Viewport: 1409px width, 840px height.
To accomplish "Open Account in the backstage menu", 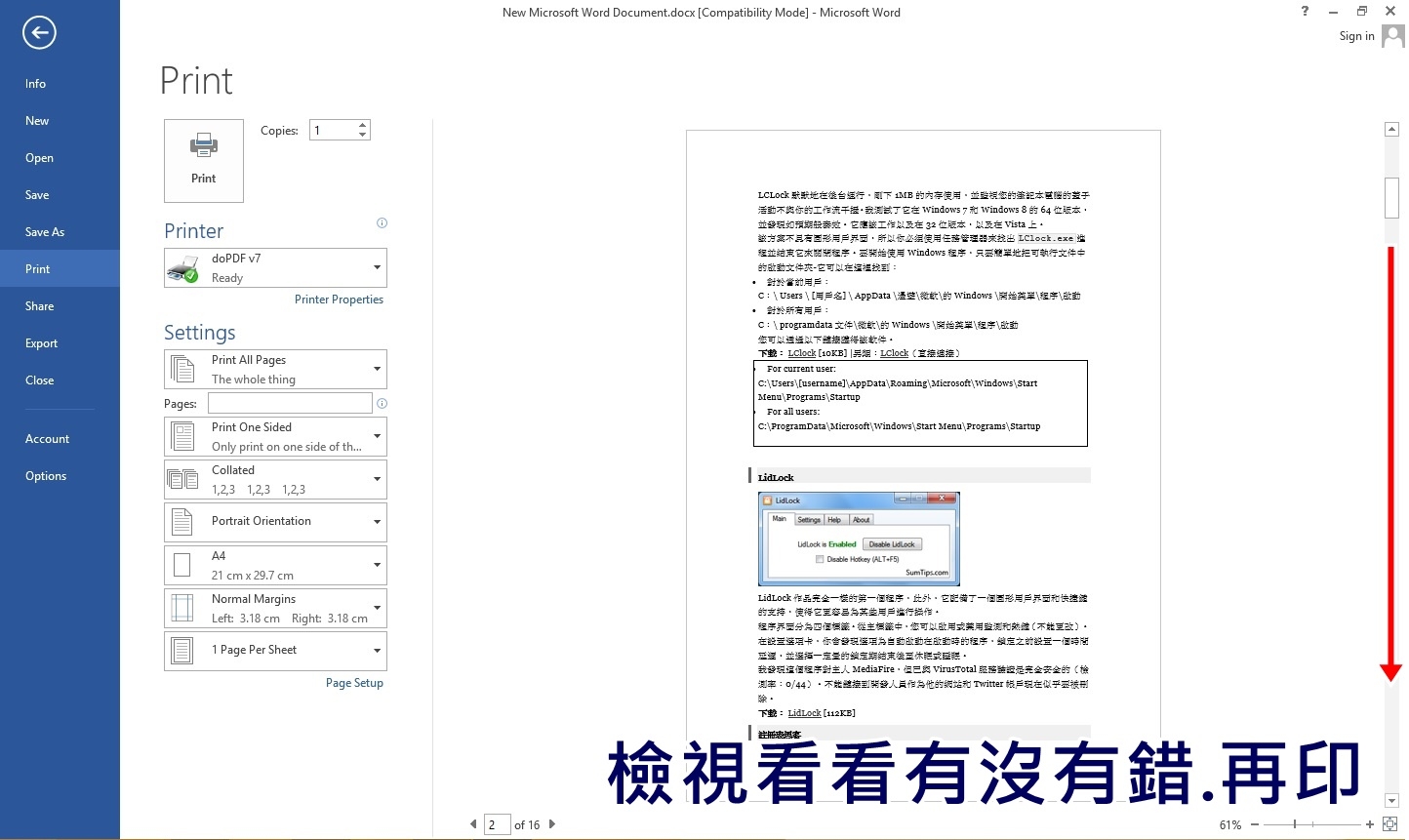I will coord(60,439).
